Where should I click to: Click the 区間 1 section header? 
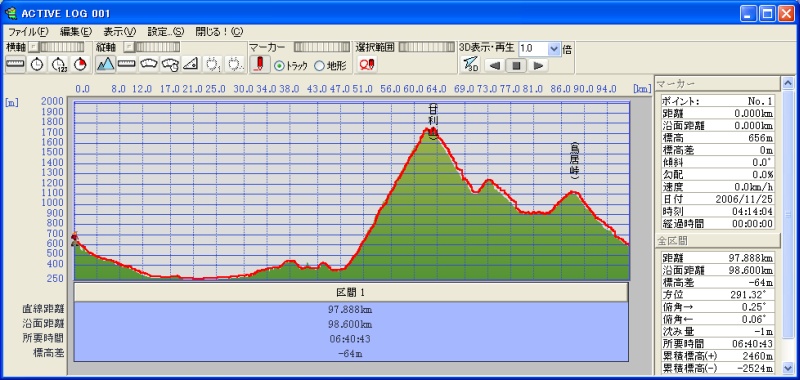click(x=351, y=292)
